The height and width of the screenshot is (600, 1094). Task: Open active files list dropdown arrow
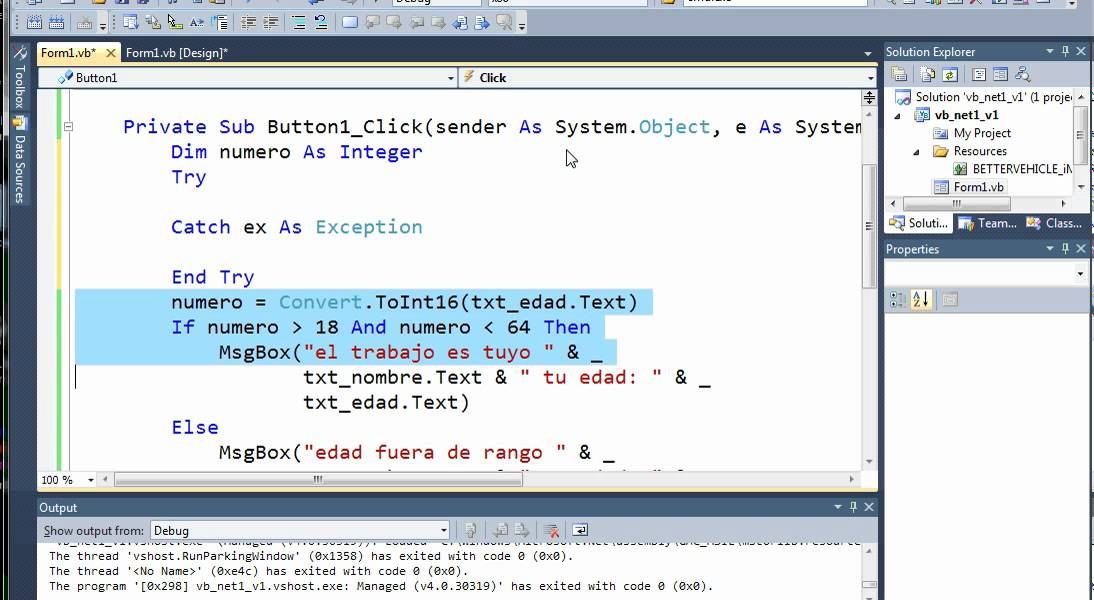(x=867, y=54)
